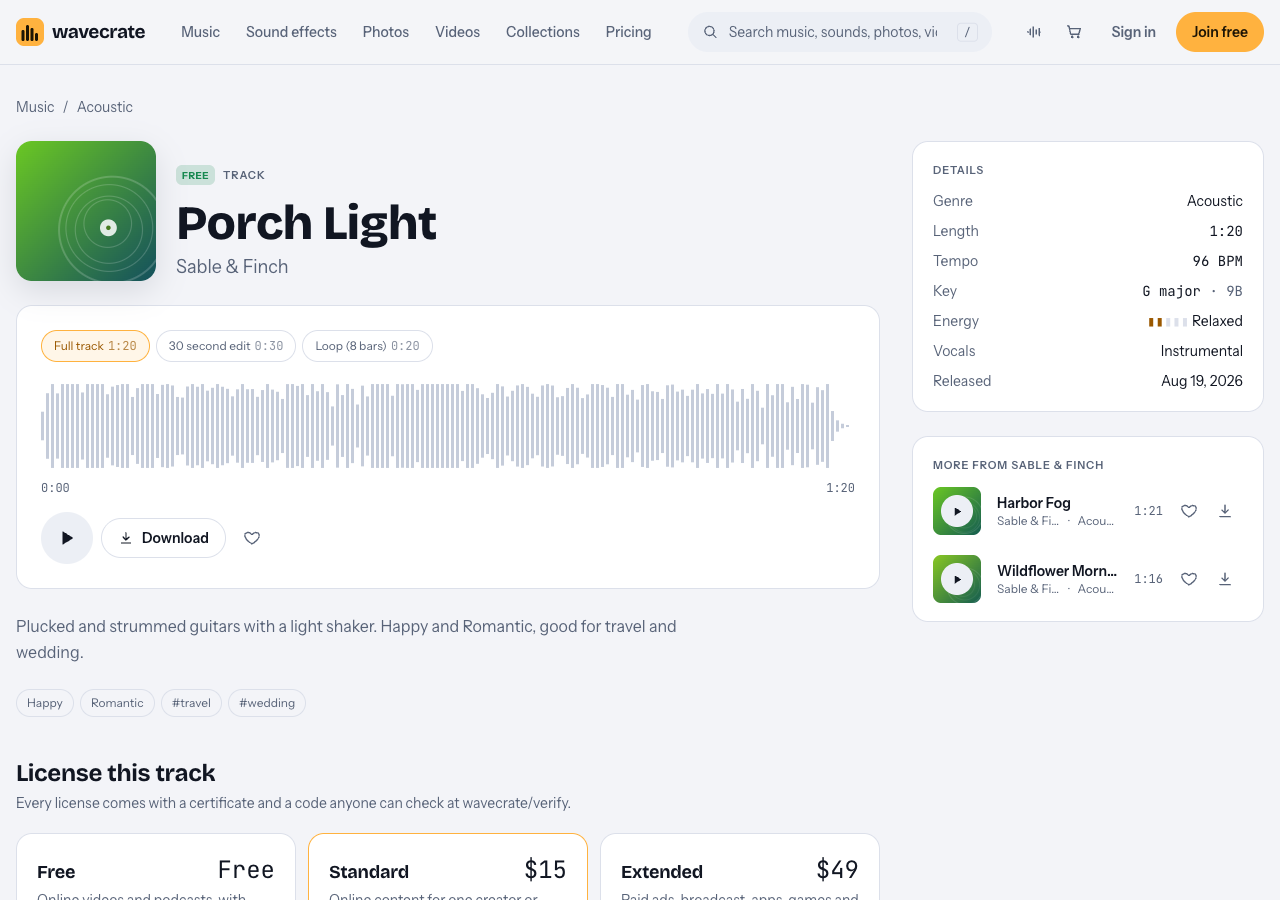Open the #travel tag
The image size is (1280, 900).
click(191, 703)
